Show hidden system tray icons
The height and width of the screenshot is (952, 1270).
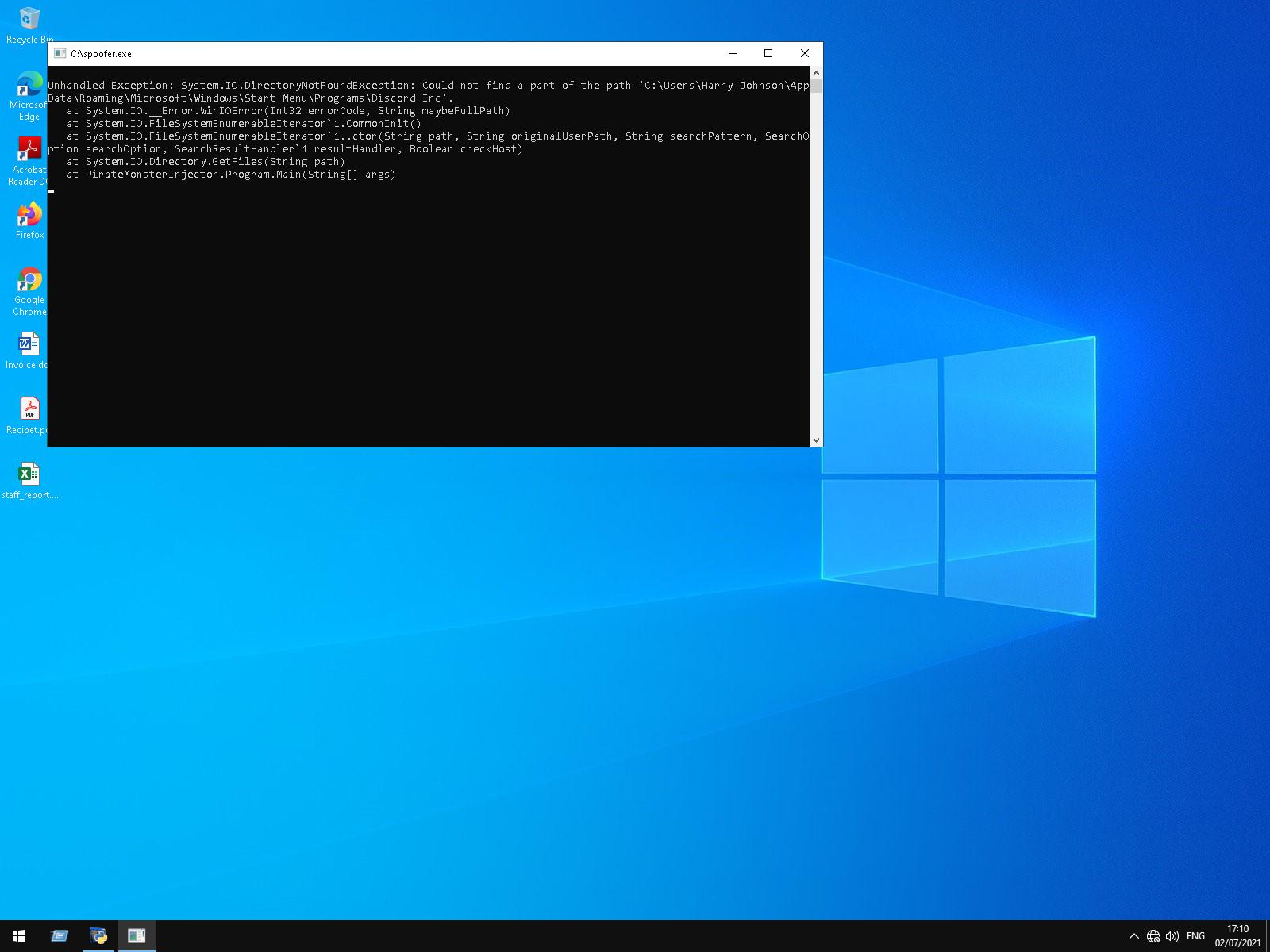point(1133,936)
